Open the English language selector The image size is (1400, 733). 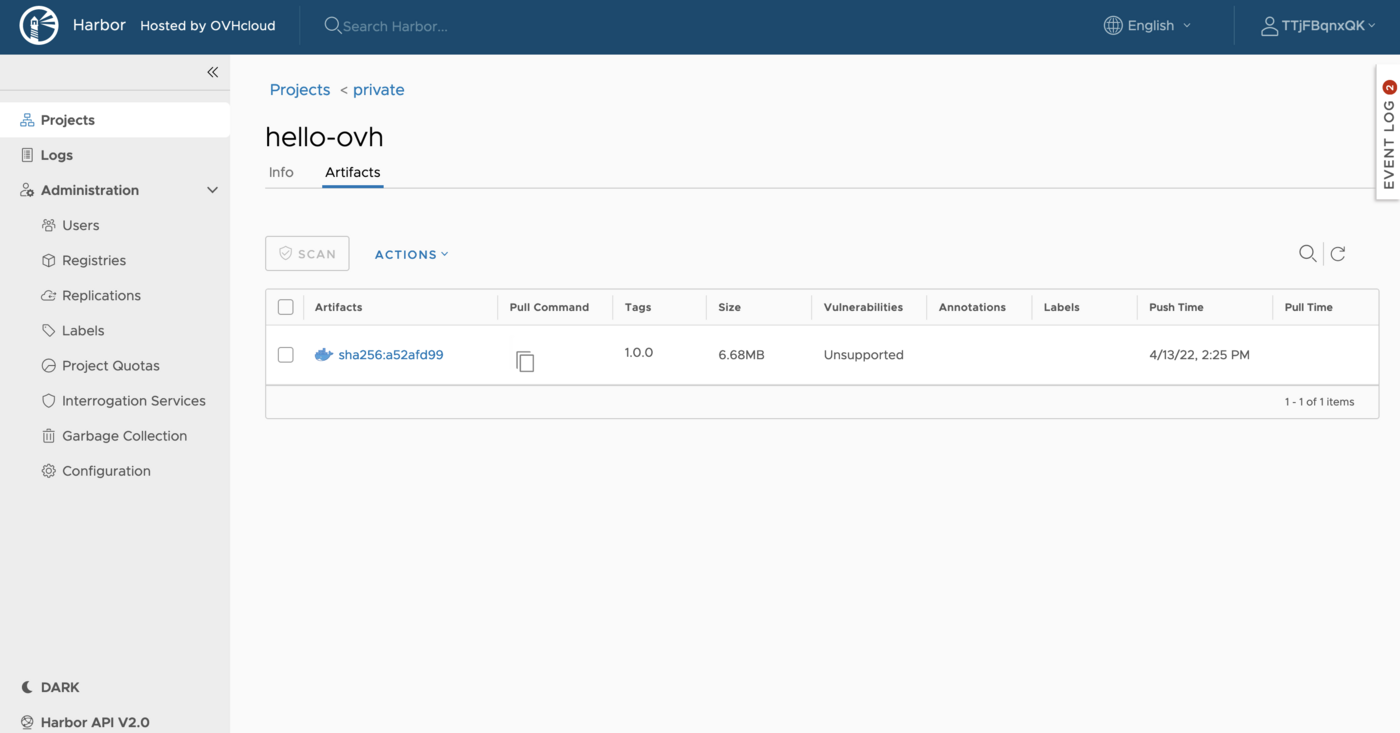[x=1146, y=25]
